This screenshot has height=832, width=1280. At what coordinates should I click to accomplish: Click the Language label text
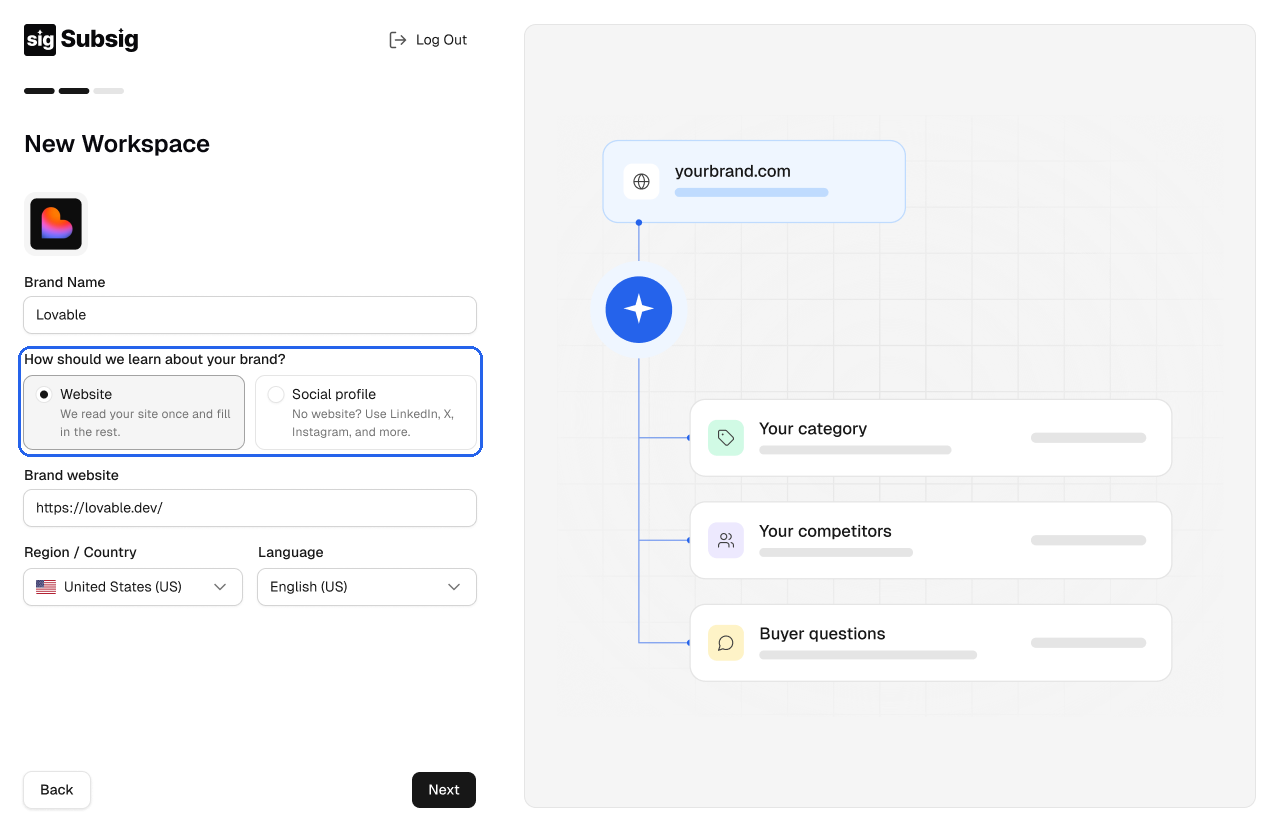point(291,552)
